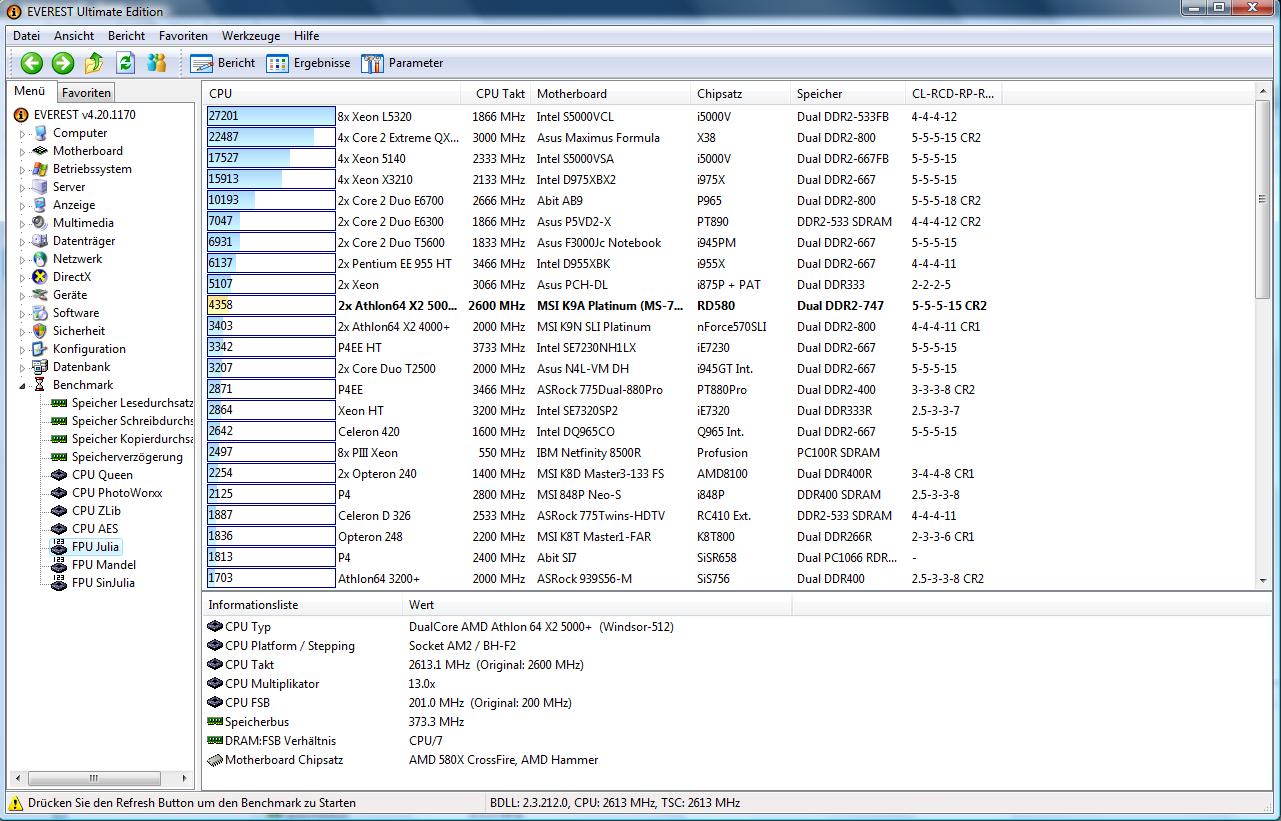Go up one level with toolbar arrow
The image size is (1281, 821).
click(x=94, y=63)
